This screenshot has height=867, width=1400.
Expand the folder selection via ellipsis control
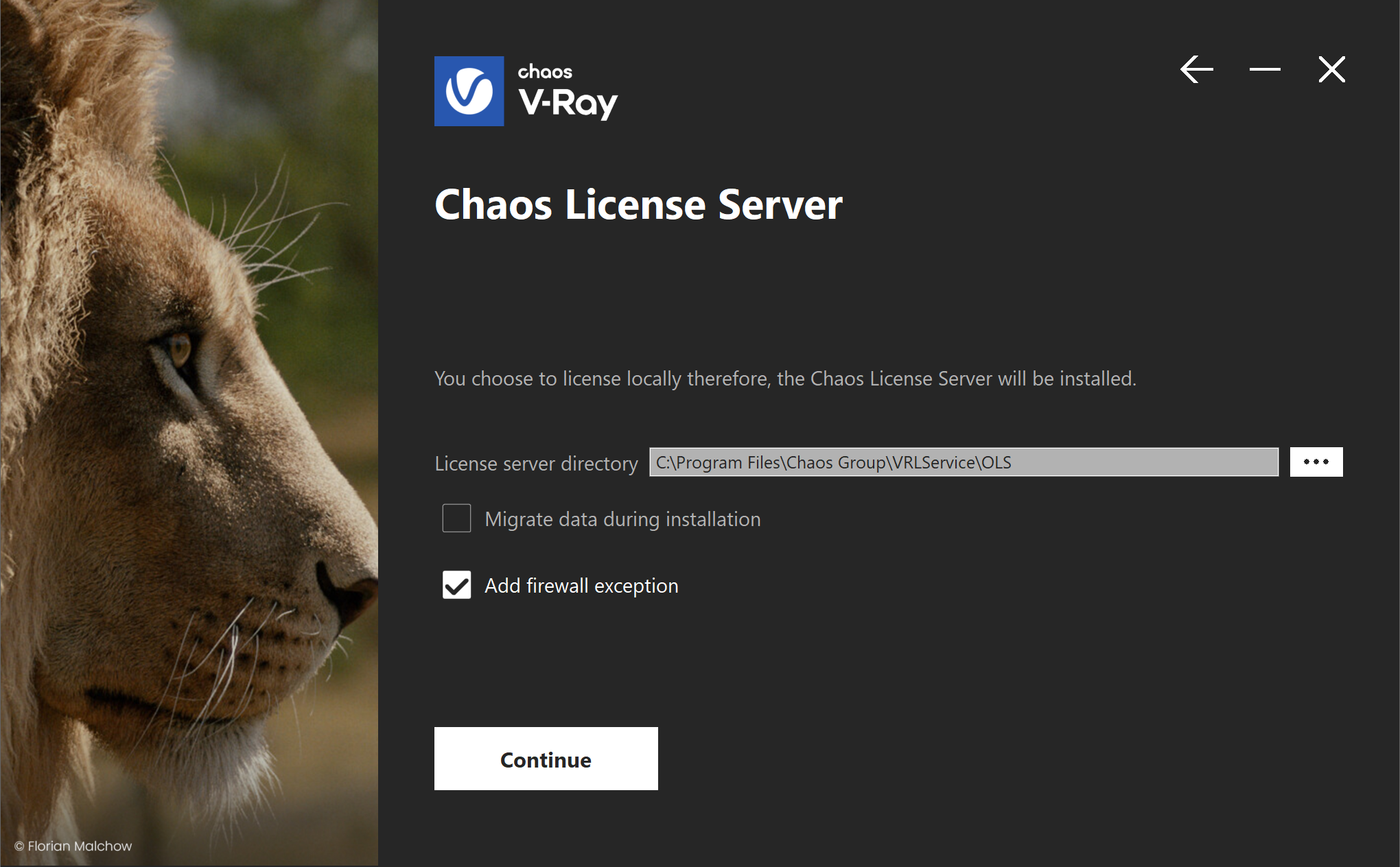coord(1316,462)
